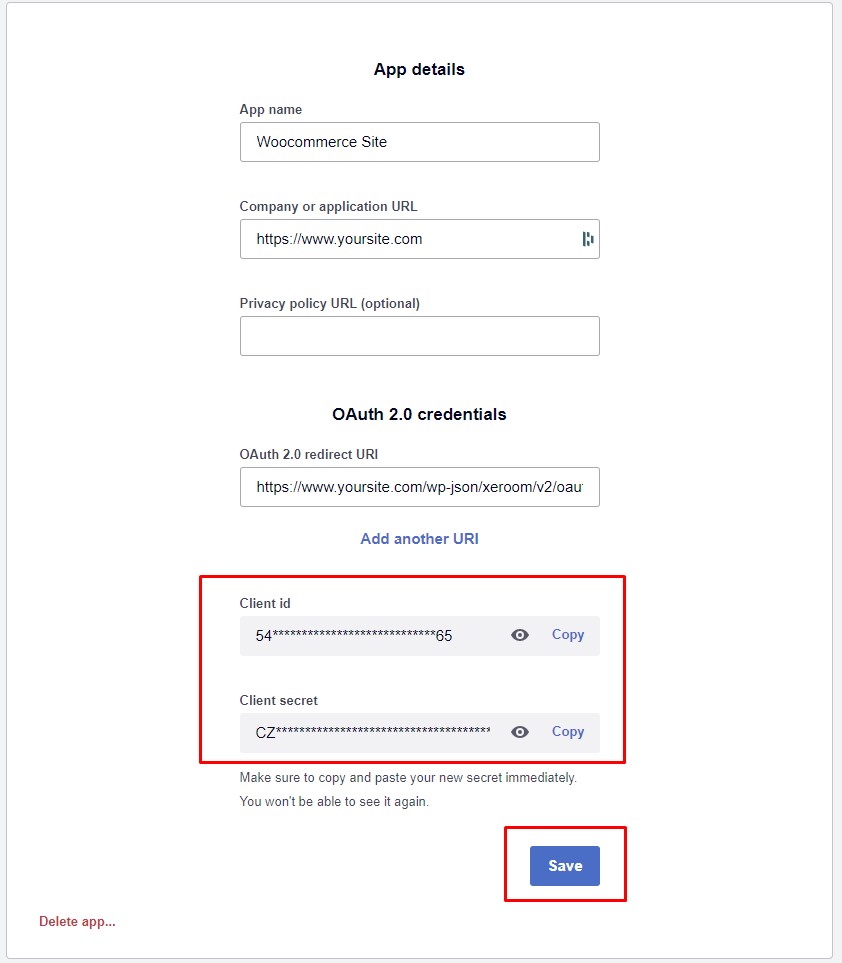842x963 pixels.
Task: Select the masked Client secret text starting with CZ
Action: 373,732
